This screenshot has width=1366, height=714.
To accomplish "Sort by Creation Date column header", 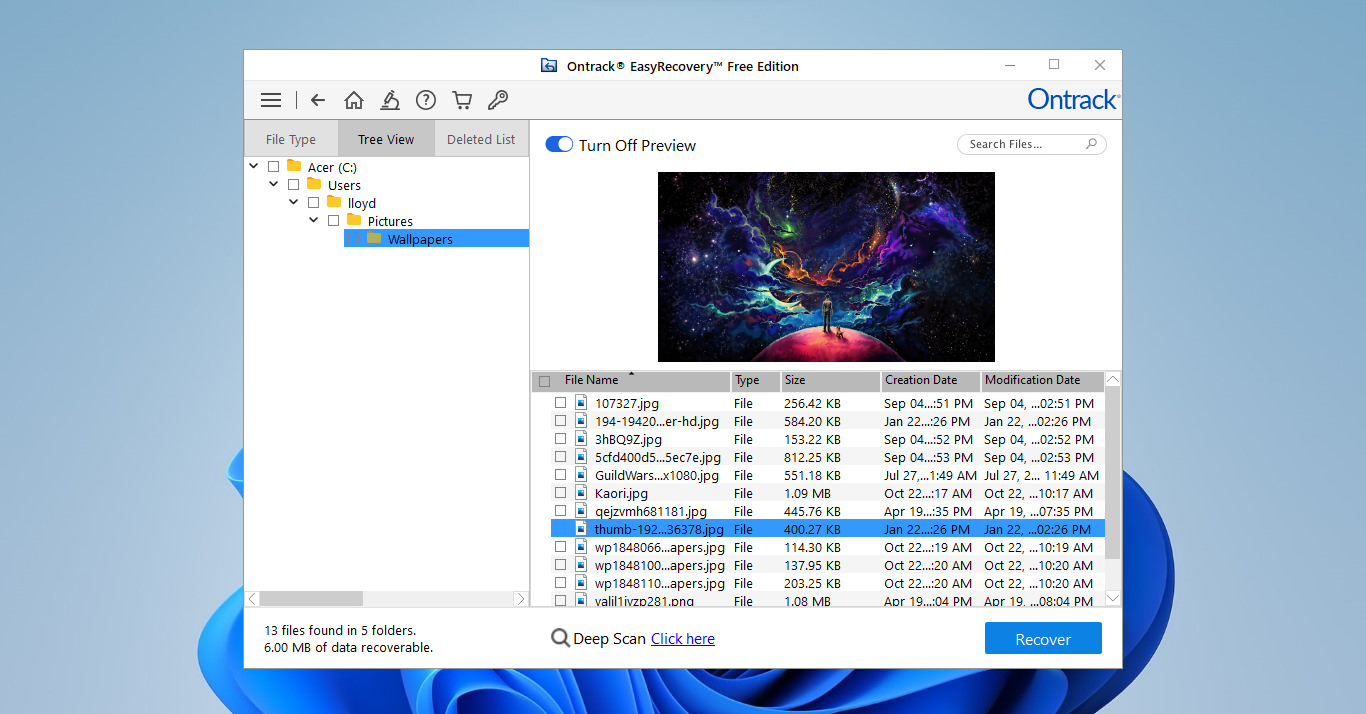I will pyautogui.click(x=931, y=381).
